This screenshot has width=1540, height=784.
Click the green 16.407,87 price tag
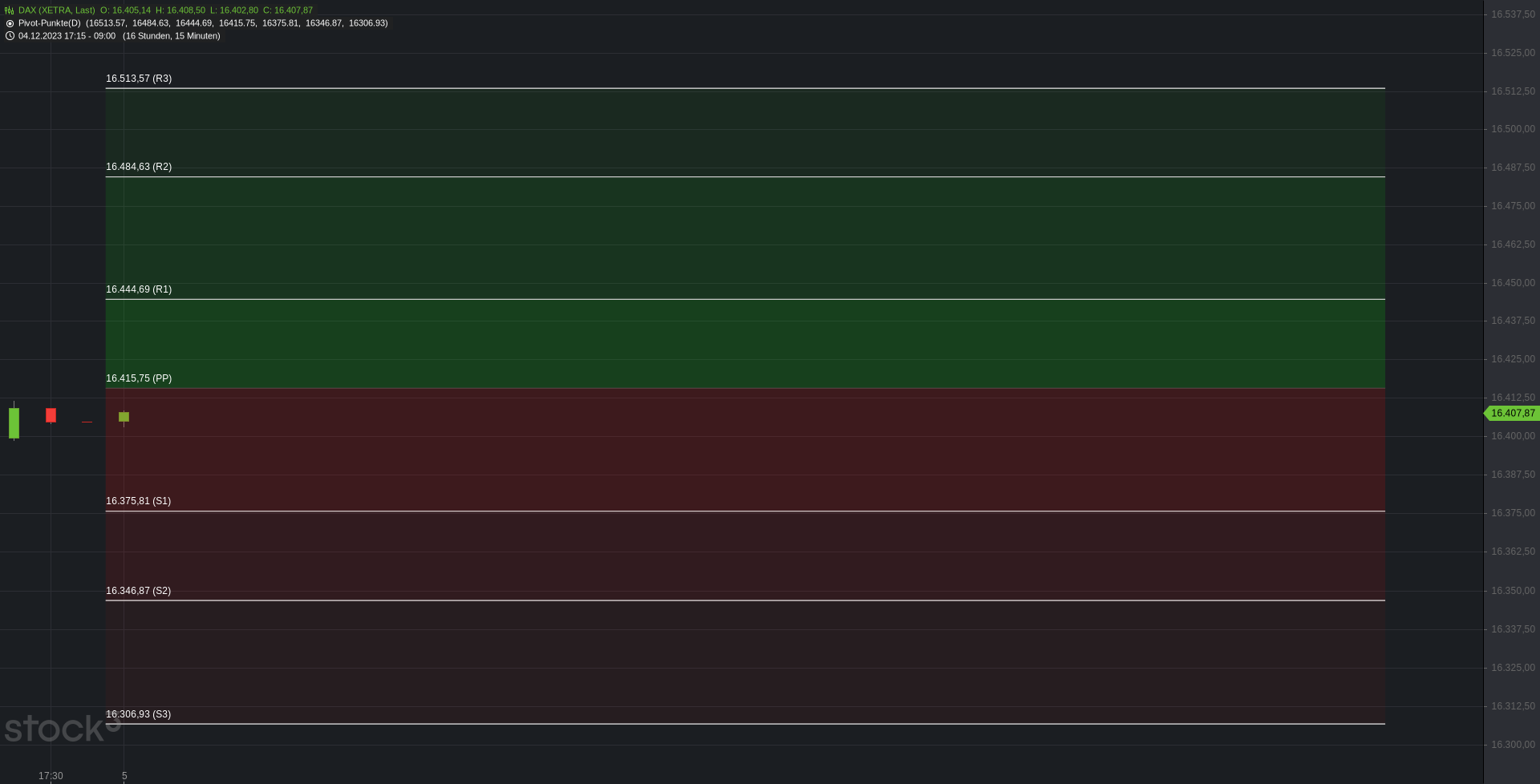(x=1512, y=414)
